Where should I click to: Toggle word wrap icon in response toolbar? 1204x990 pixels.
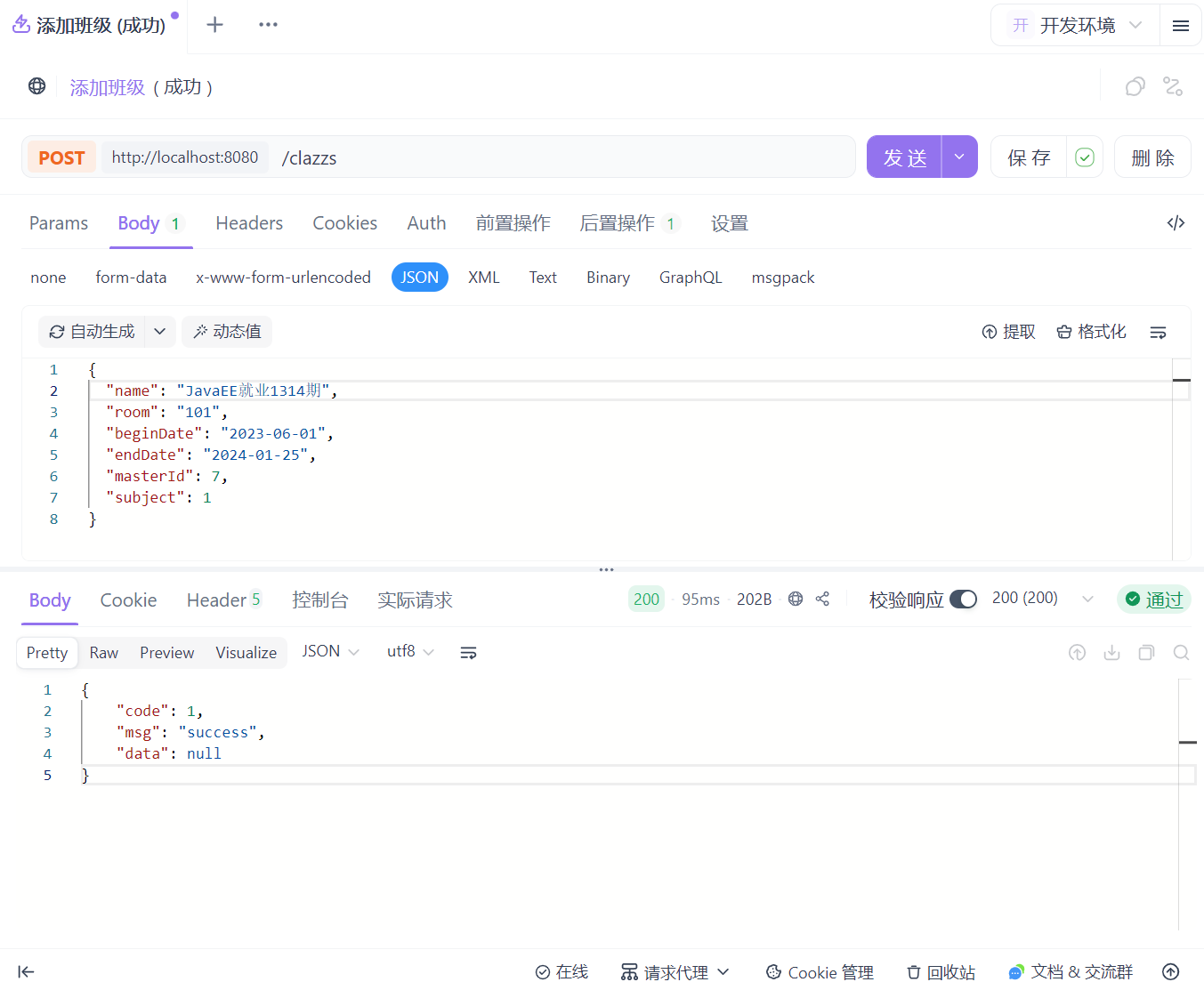[x=468, y=653]
